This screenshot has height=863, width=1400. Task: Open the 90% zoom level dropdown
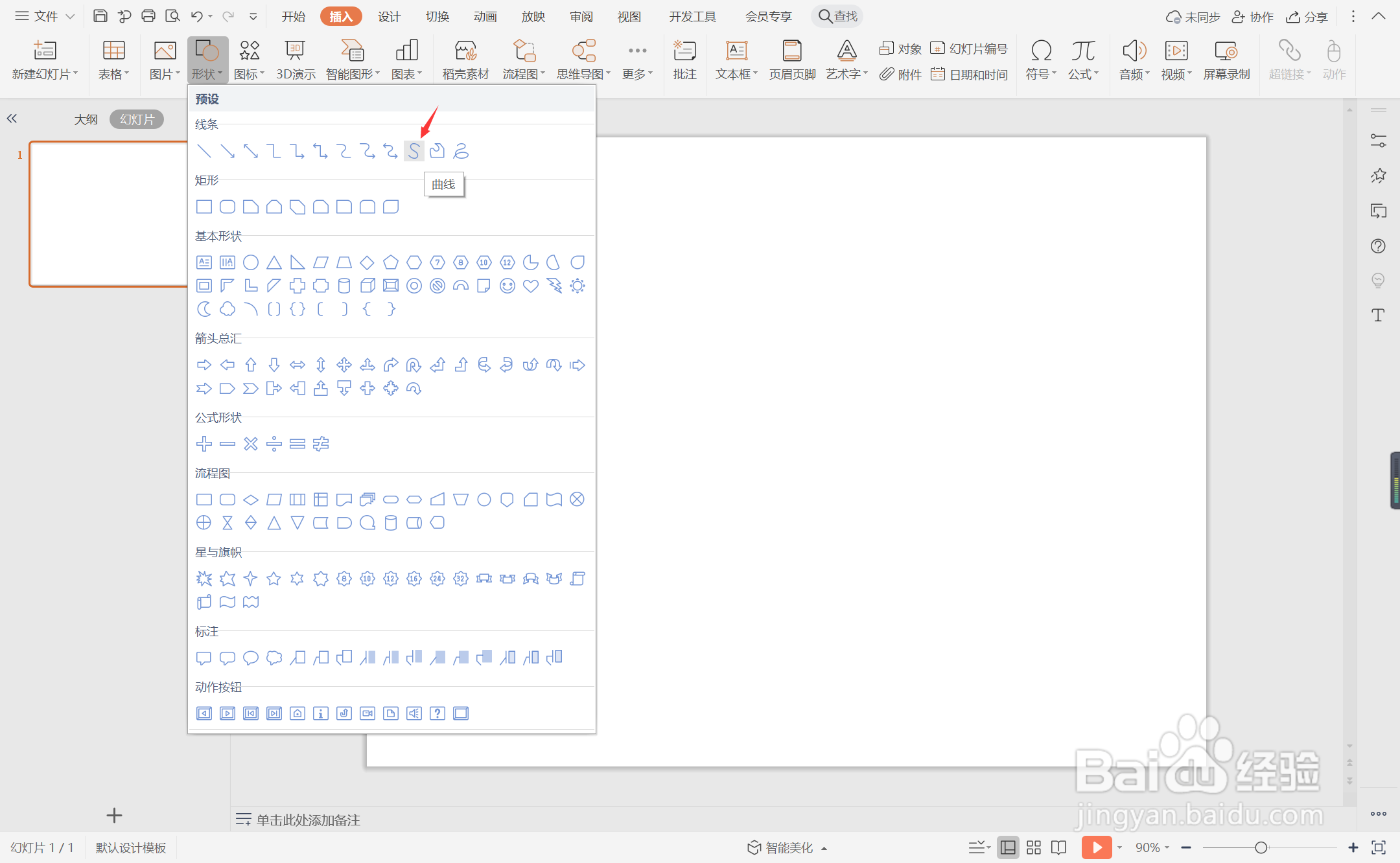[1152, 847]
